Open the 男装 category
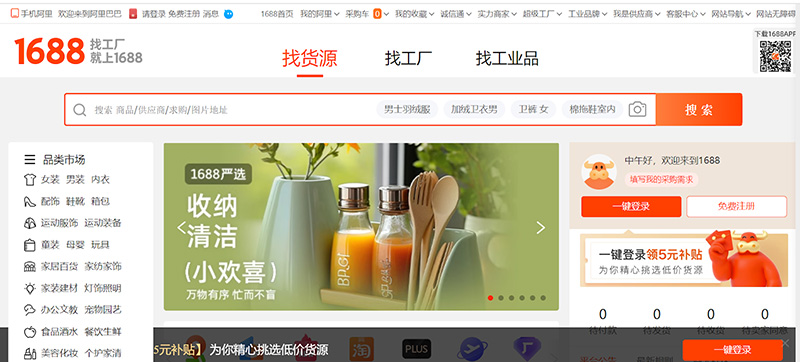 click(76, 179)
